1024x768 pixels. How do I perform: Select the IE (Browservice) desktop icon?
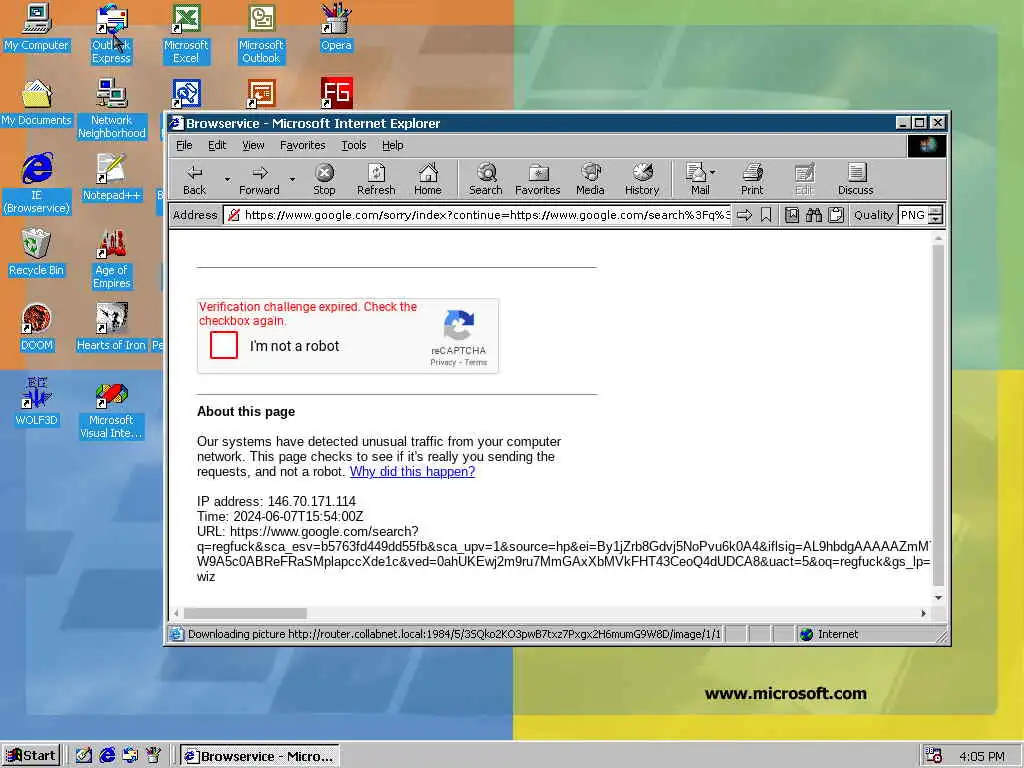(37, 184)
